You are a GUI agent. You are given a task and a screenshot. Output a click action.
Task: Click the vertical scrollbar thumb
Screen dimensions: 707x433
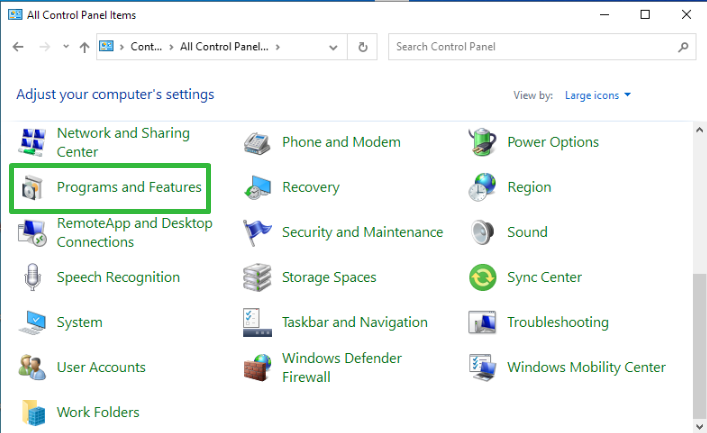(x=699, y=346)
